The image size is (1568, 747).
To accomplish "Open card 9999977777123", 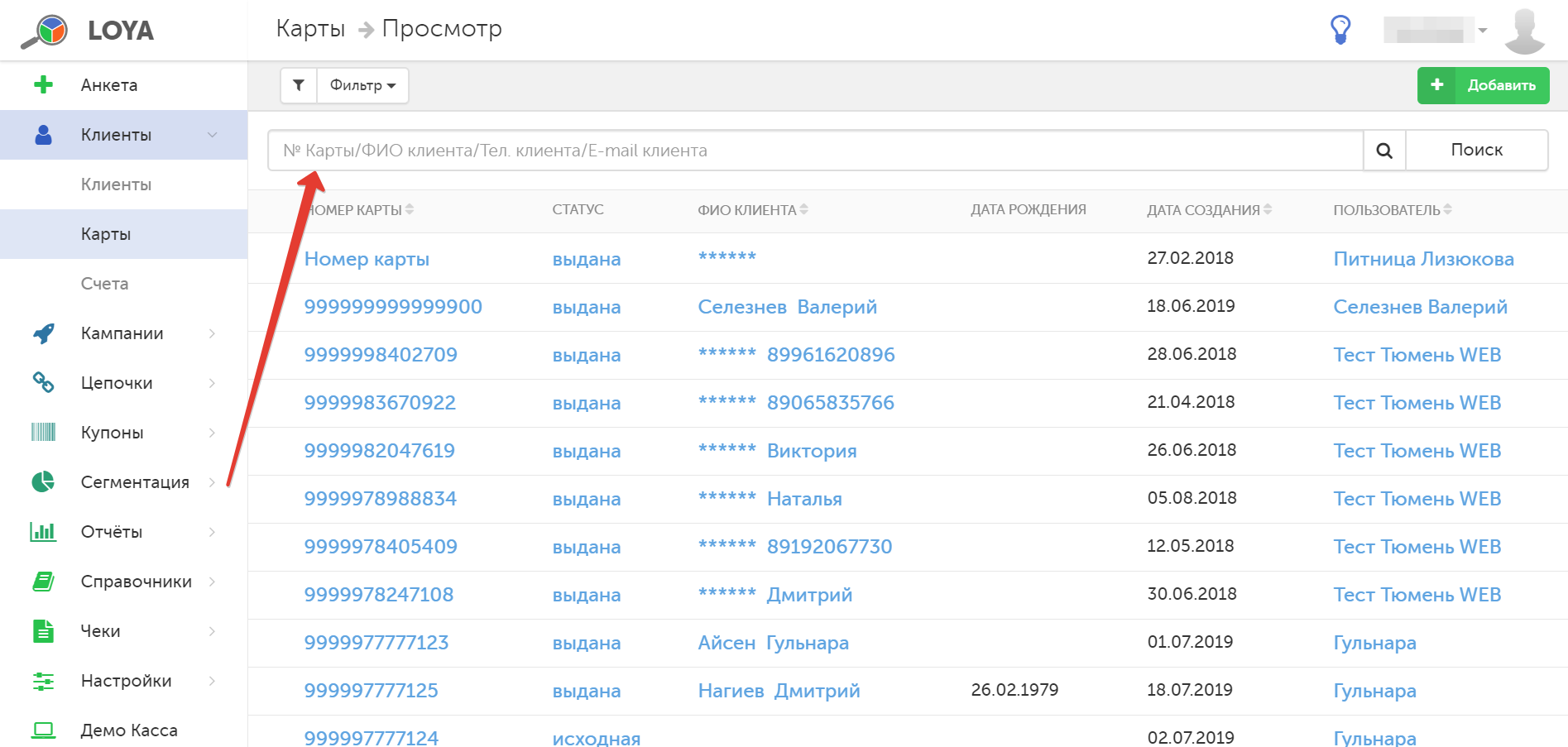I will tap(376, 643).
